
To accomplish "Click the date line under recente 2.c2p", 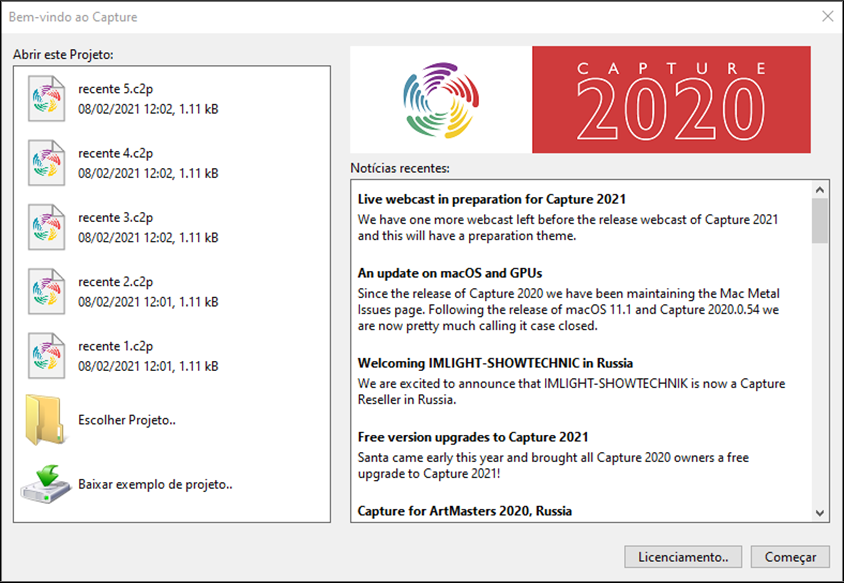I will (149, 302).
